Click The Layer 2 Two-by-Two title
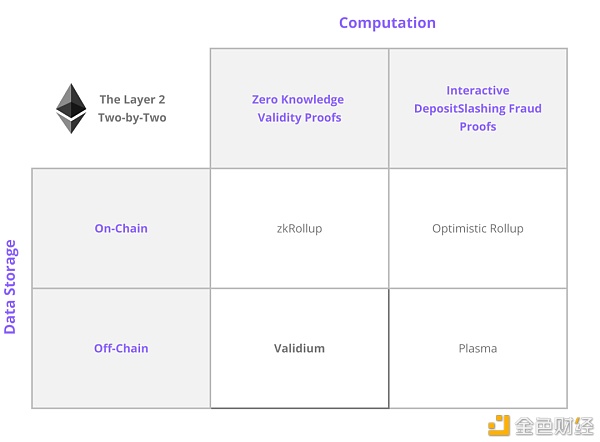This screenshot has height=442, width=600. point(132,108)
